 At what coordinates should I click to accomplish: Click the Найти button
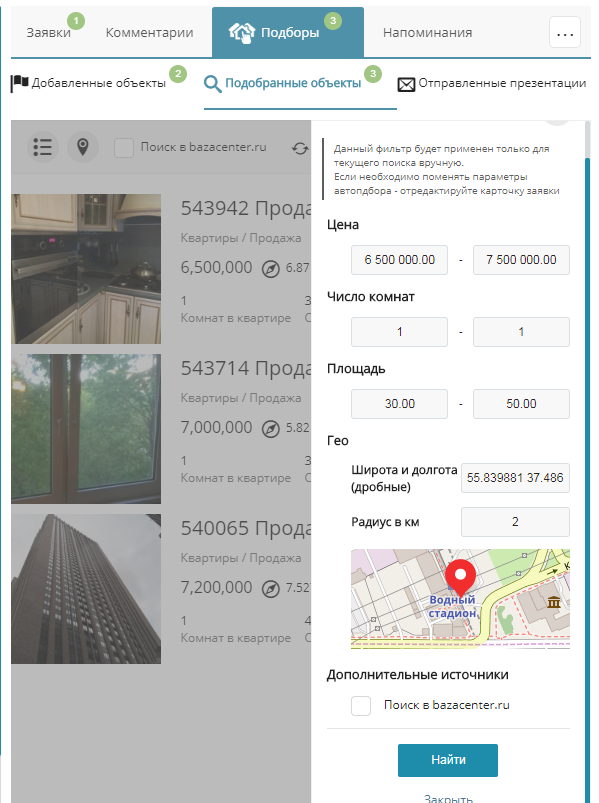click(448, 760)
